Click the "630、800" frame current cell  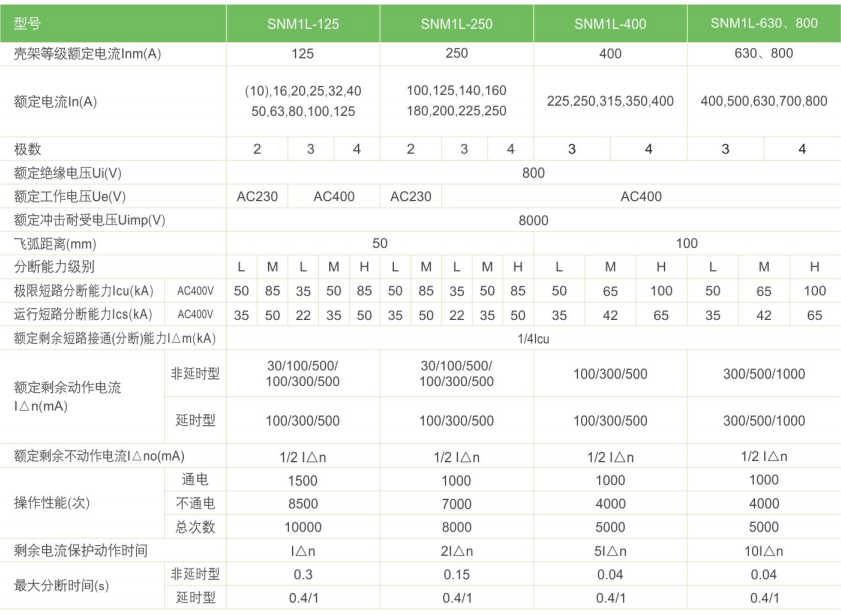(x=764, y=53)
